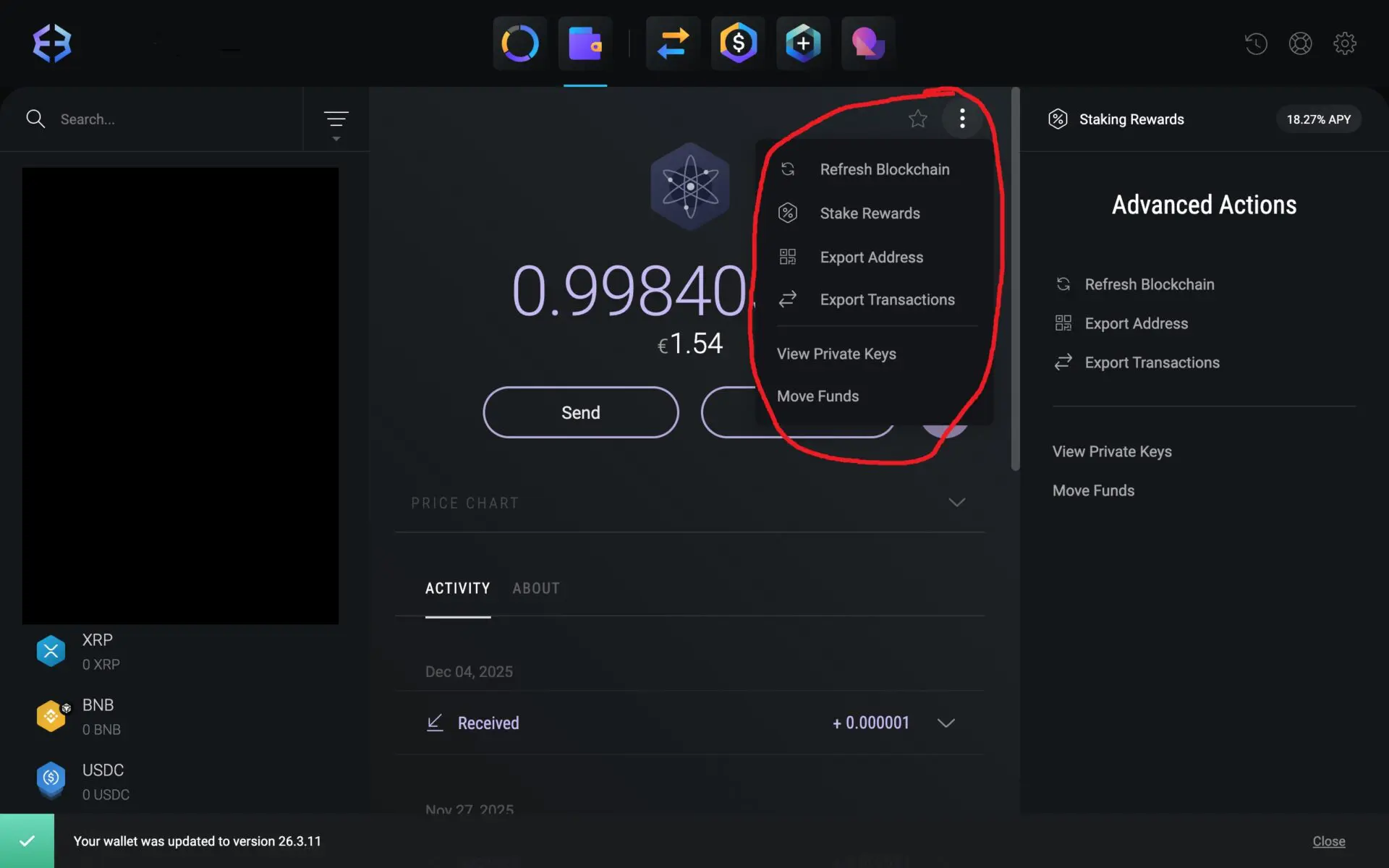Select the USDC row in asset list

coord(184,781)
